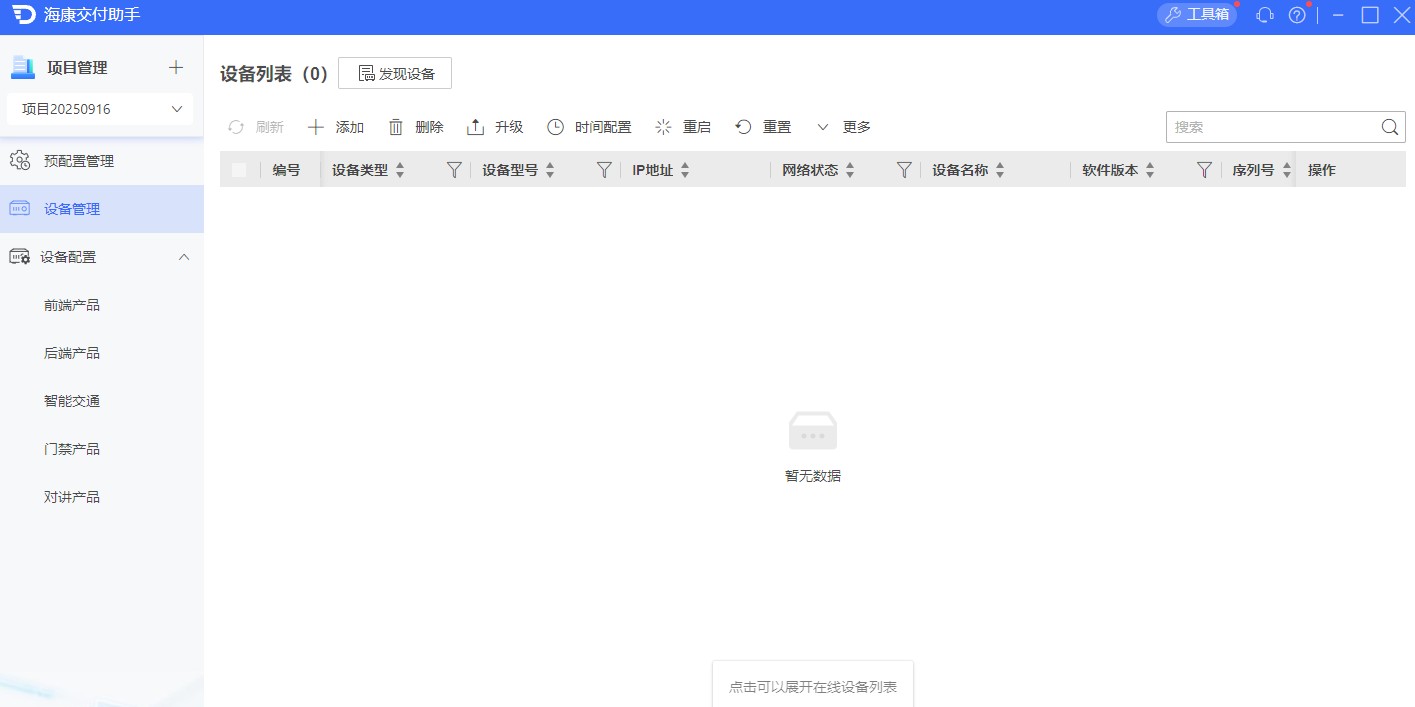Screen dimensions: 1415x707
Task: Open the 项目20250916 project dropdown
Action: tap(99, 109)
